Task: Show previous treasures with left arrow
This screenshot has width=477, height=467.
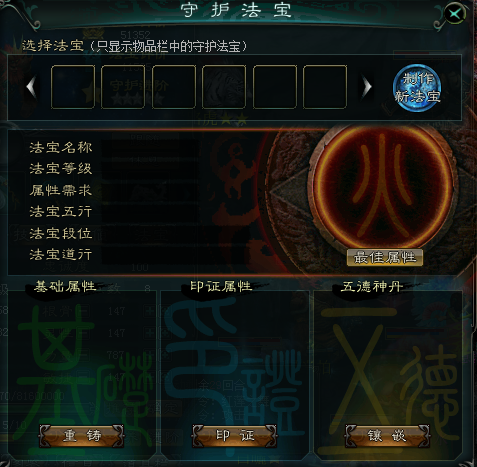Action: coord(31,87)
